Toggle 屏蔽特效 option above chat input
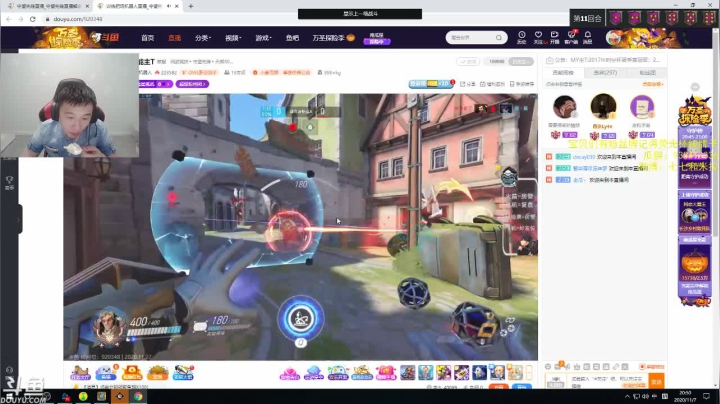Viewport: 720px width, 404px height. (652, 366)
